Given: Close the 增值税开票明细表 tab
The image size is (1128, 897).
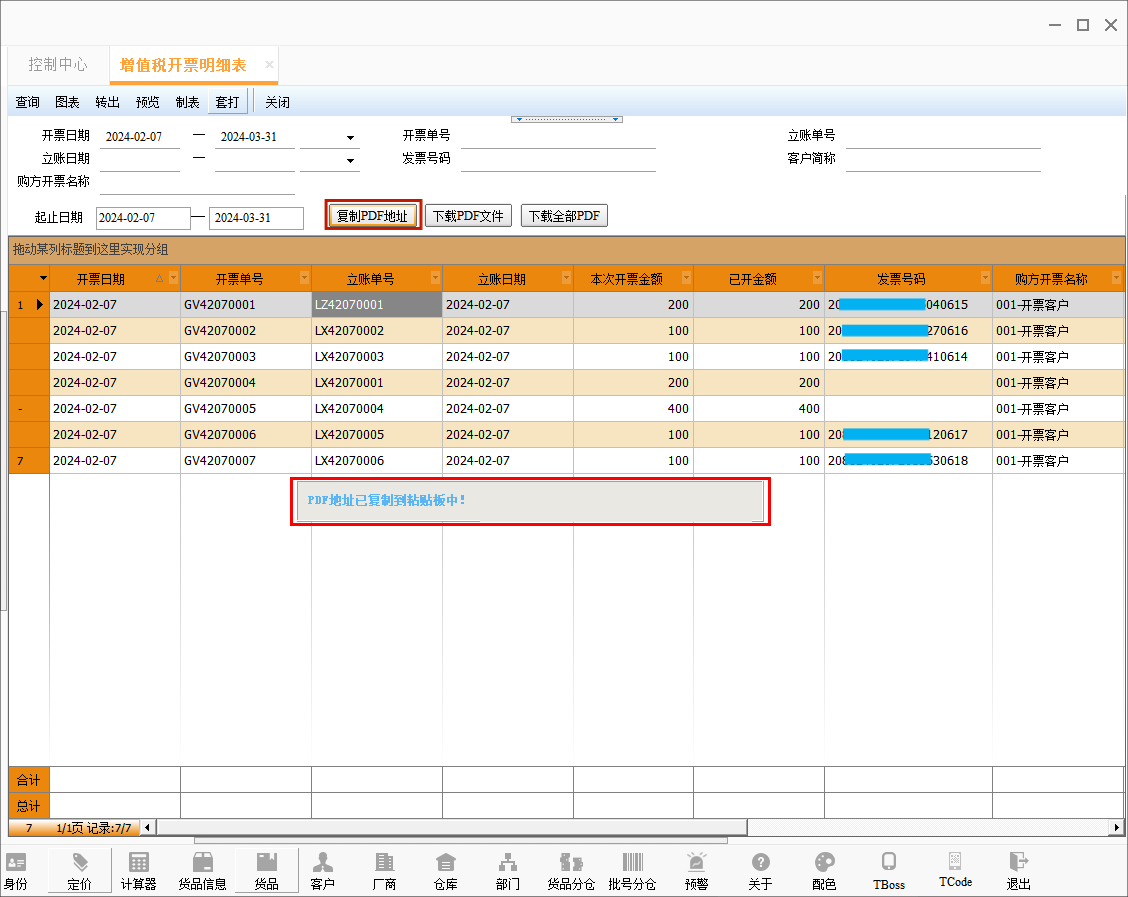Looking at the screenshot, I should [x=269, y=64].
